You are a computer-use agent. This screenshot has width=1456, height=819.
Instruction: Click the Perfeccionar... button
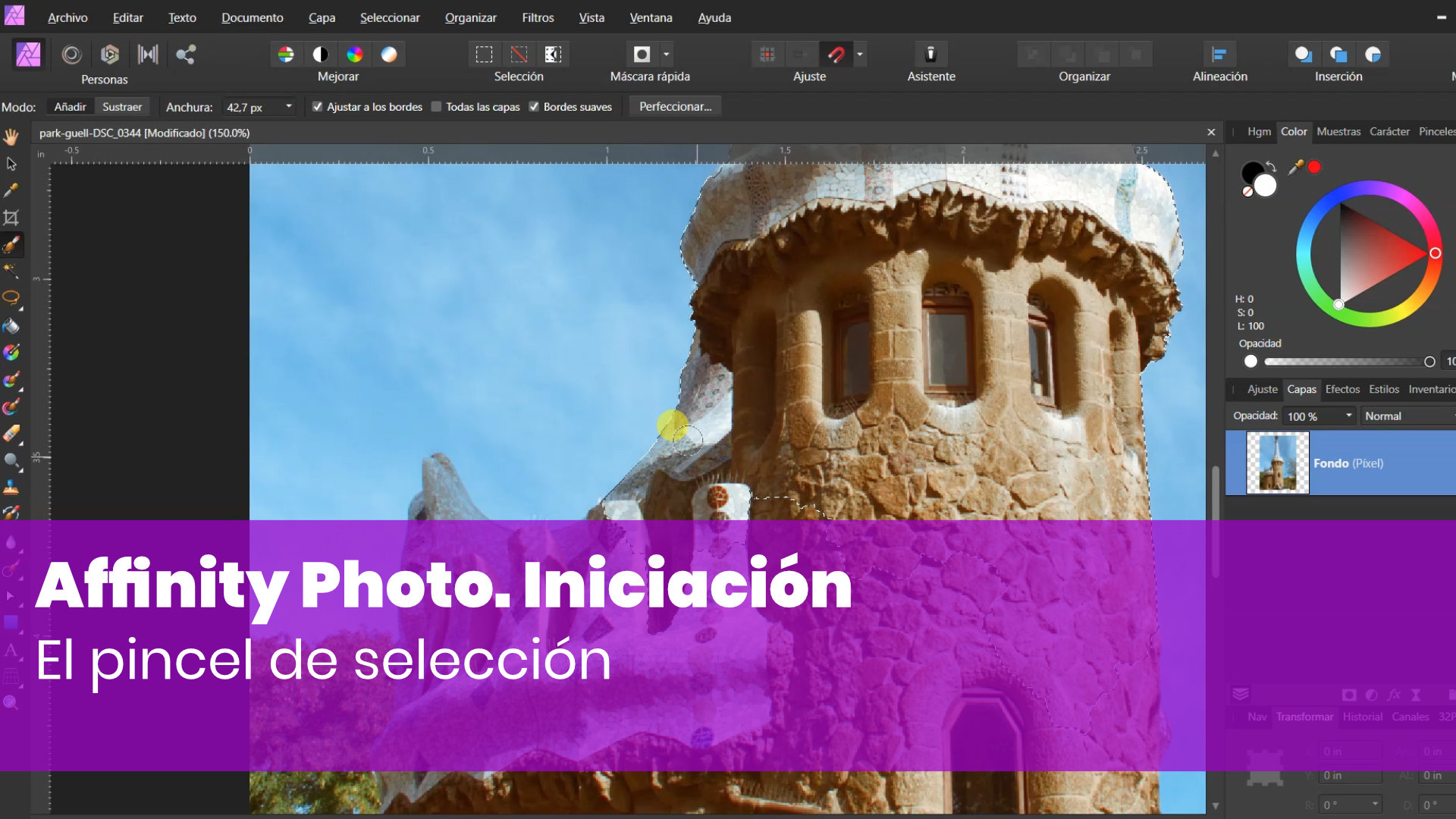pyautogui.click(x=675, y=107)
